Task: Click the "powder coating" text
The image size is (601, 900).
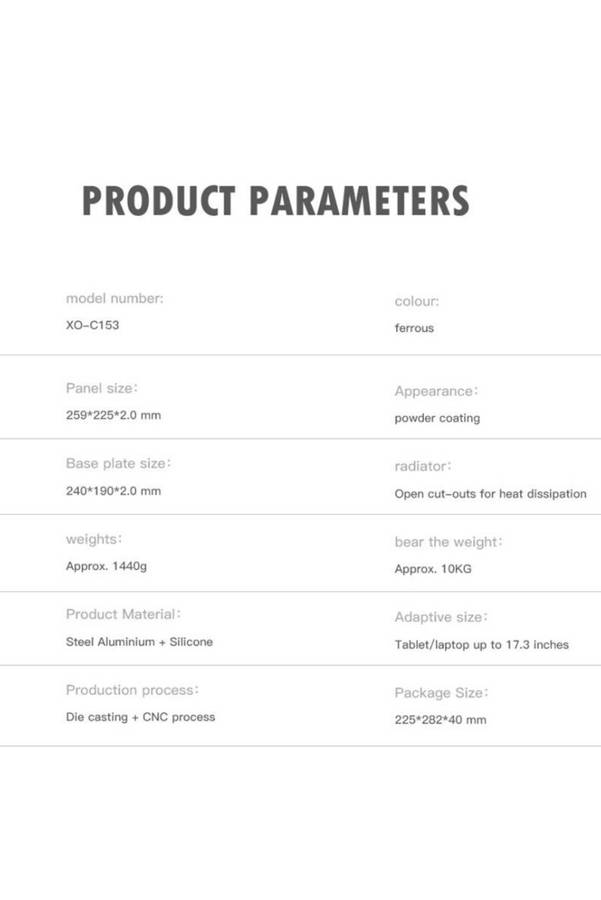Action: [x=437, y=418]
